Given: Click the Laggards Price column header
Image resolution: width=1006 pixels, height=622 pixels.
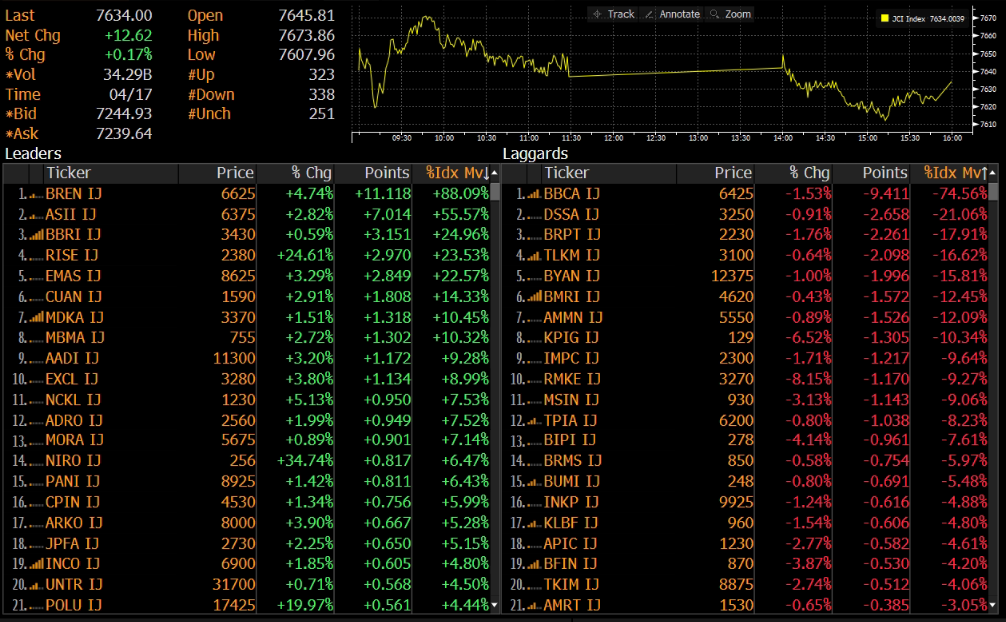Looking at the screenshot, I should [733, 173].
